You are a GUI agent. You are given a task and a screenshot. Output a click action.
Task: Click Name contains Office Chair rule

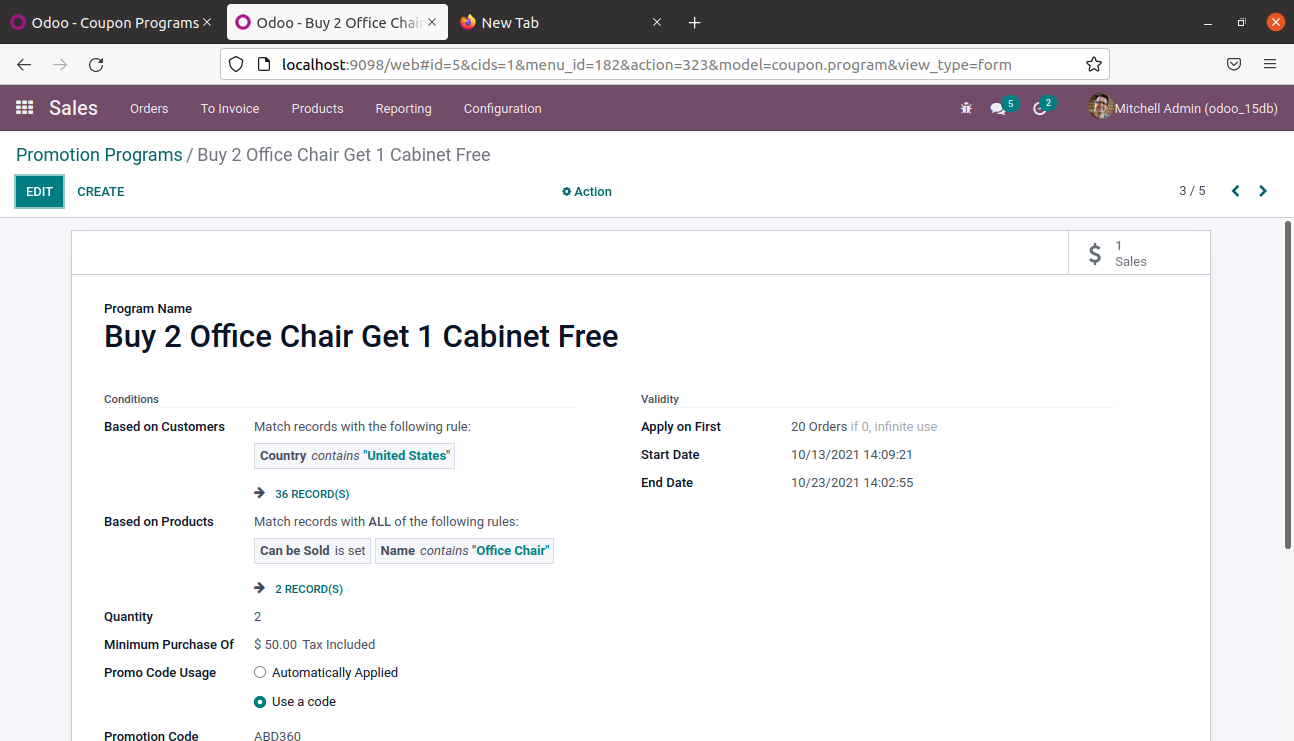pos(464,551)
